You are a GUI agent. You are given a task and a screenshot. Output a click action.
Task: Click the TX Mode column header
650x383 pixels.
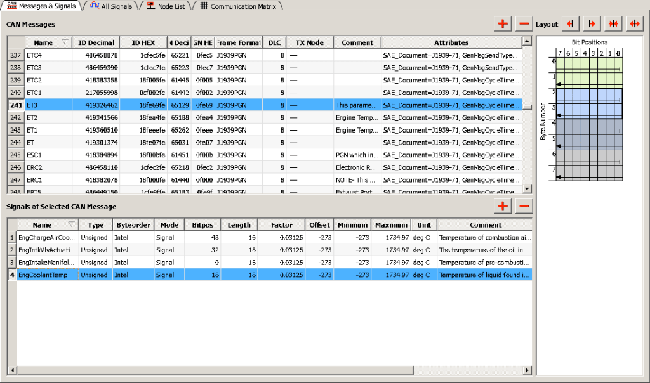310,42
